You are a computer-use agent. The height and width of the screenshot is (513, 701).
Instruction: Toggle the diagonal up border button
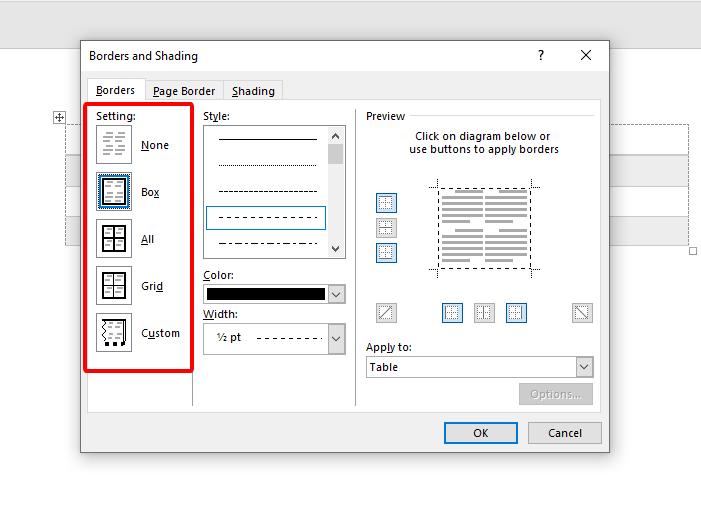tap(386, 313)
